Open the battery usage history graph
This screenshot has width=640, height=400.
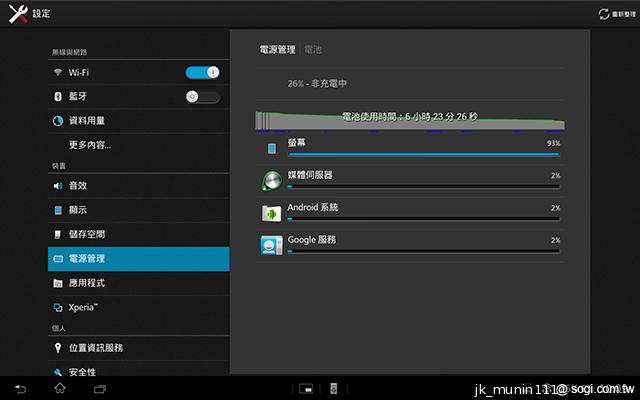coord(410,121)
